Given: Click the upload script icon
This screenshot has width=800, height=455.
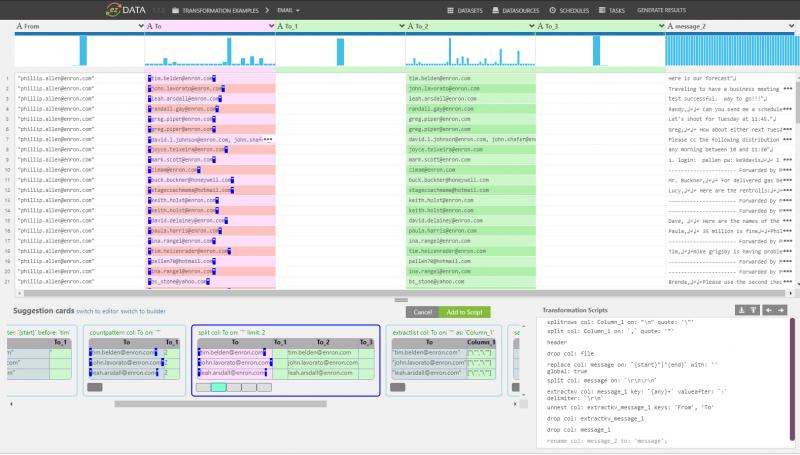Looking at the screenshot, I should point(752,310).
